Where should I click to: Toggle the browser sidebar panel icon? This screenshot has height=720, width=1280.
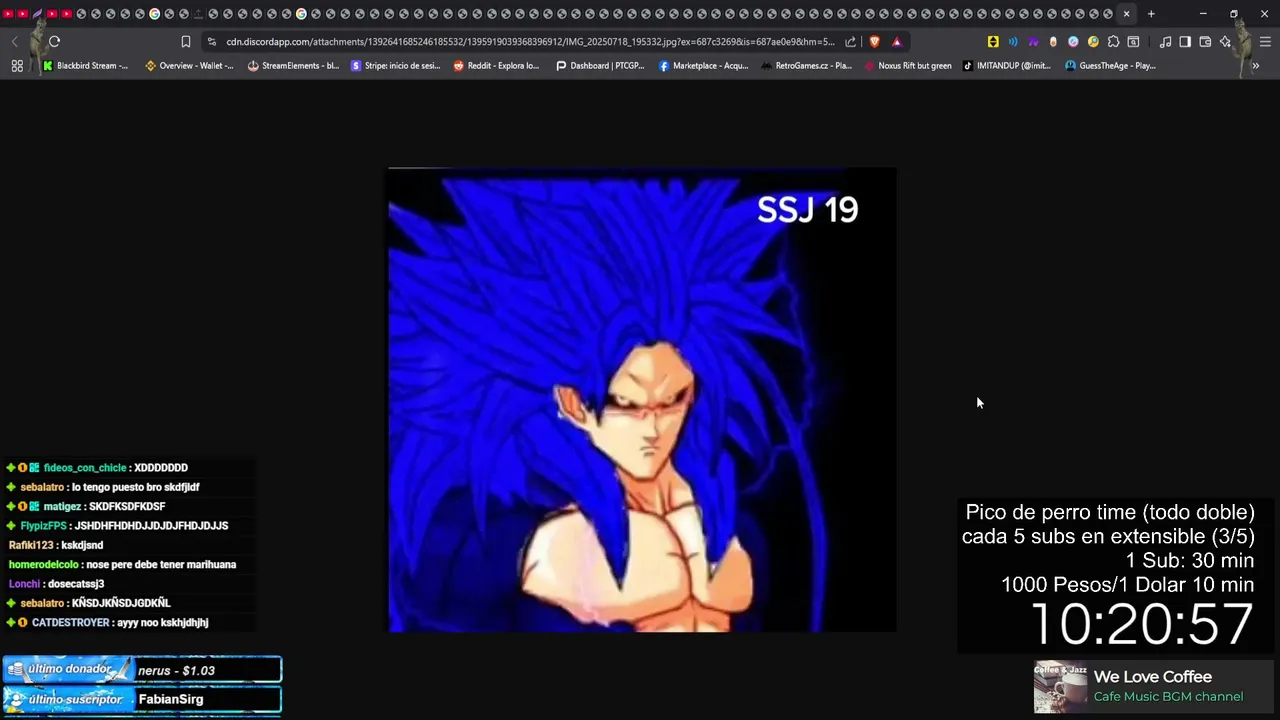point(1185,42)
